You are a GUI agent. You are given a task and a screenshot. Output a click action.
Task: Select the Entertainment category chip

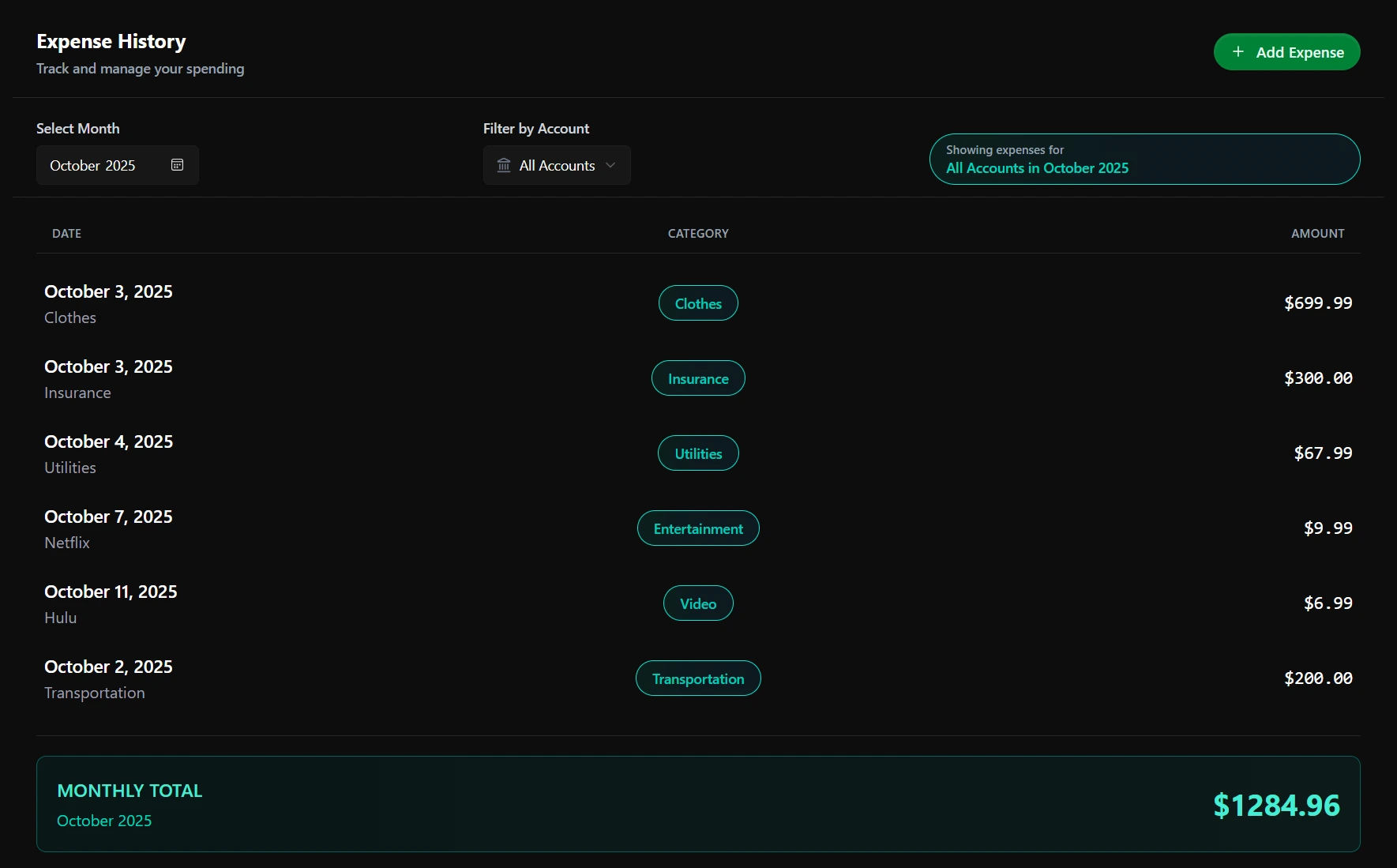[x=697, y=528]
